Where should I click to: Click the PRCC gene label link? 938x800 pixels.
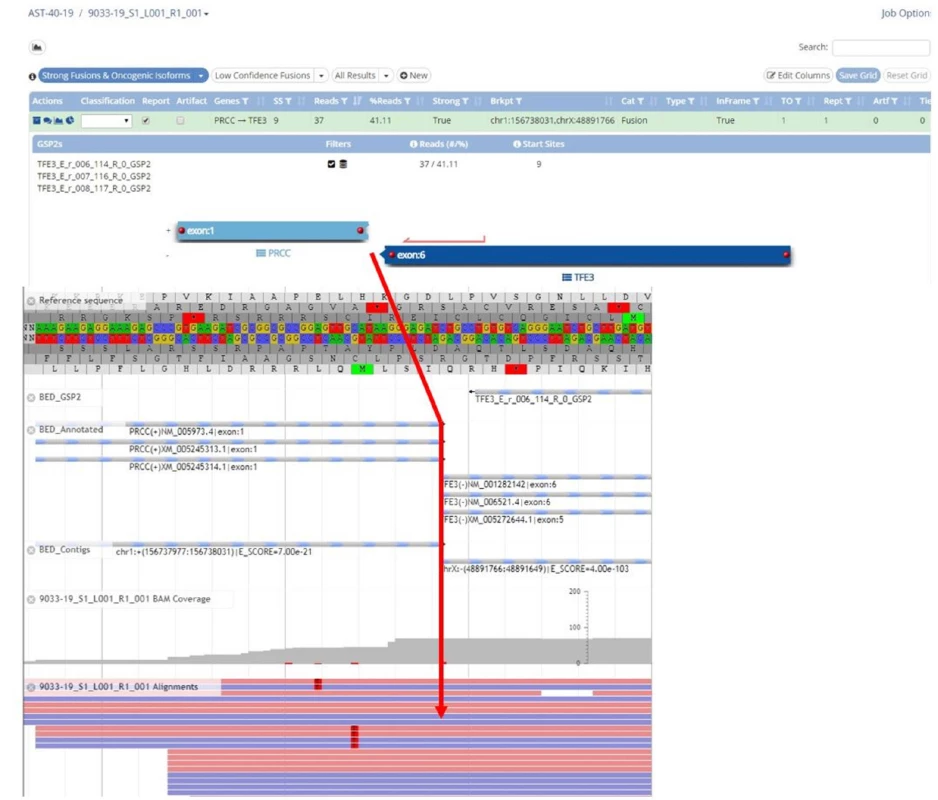point(279,253)
